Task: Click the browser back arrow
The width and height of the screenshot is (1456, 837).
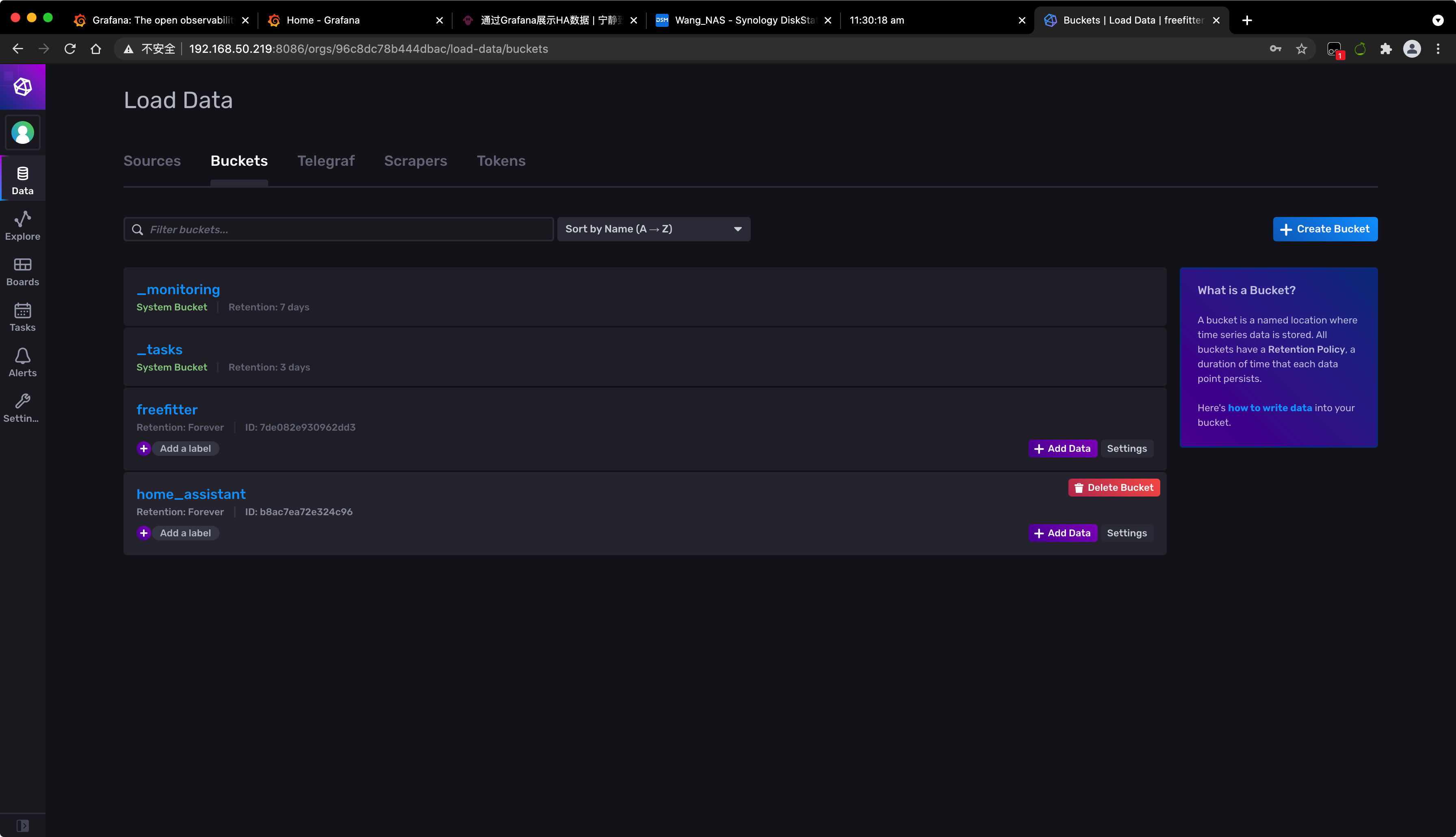Action: pos(18,49)
